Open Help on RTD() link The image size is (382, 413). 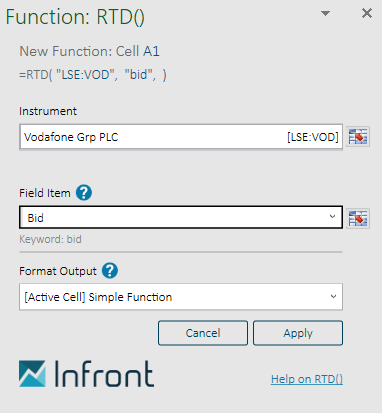click(307, 379)
